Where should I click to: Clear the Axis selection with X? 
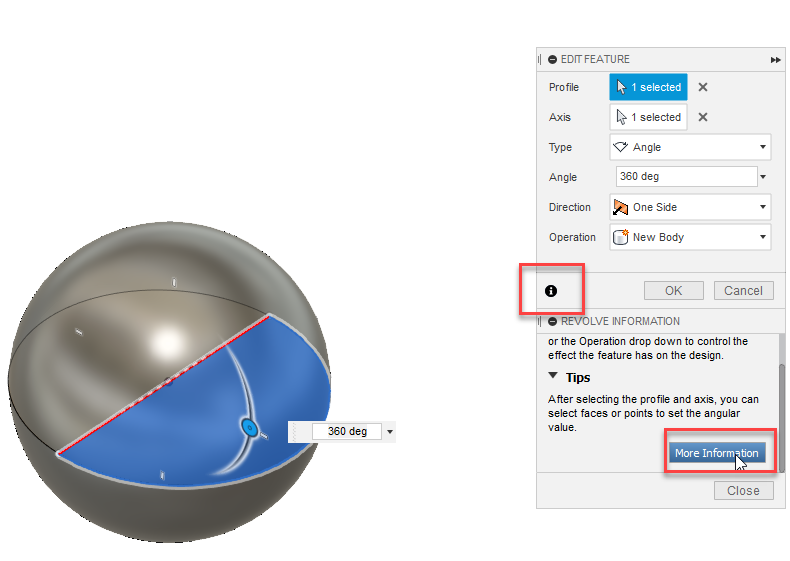[703, 117]
